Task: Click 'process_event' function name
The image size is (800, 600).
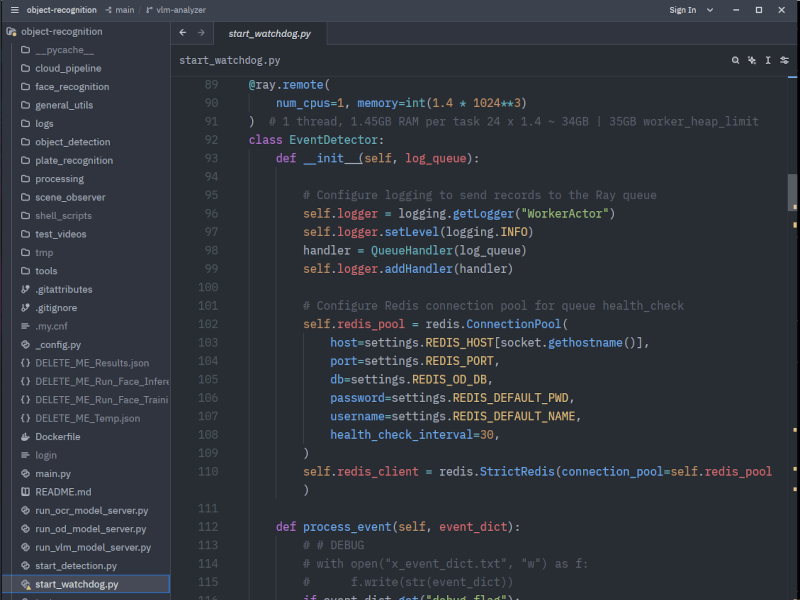Action: click(347, 527)
